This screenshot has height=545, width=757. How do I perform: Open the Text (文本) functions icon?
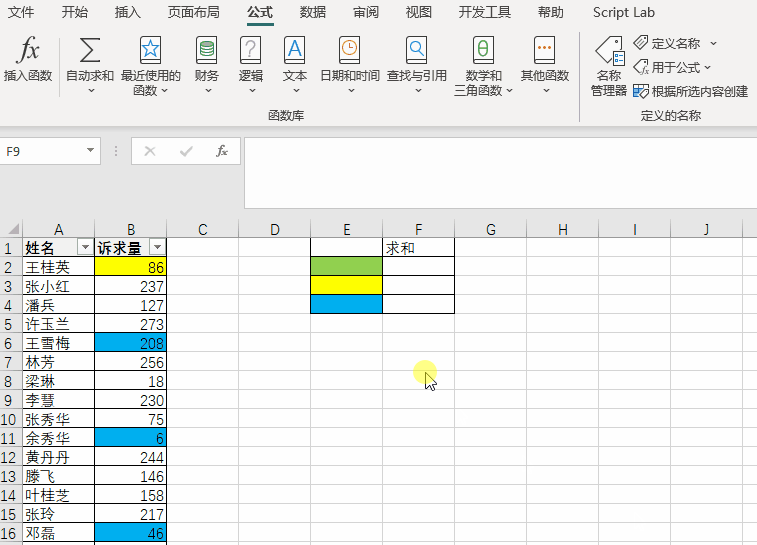[x=294, y=50]
